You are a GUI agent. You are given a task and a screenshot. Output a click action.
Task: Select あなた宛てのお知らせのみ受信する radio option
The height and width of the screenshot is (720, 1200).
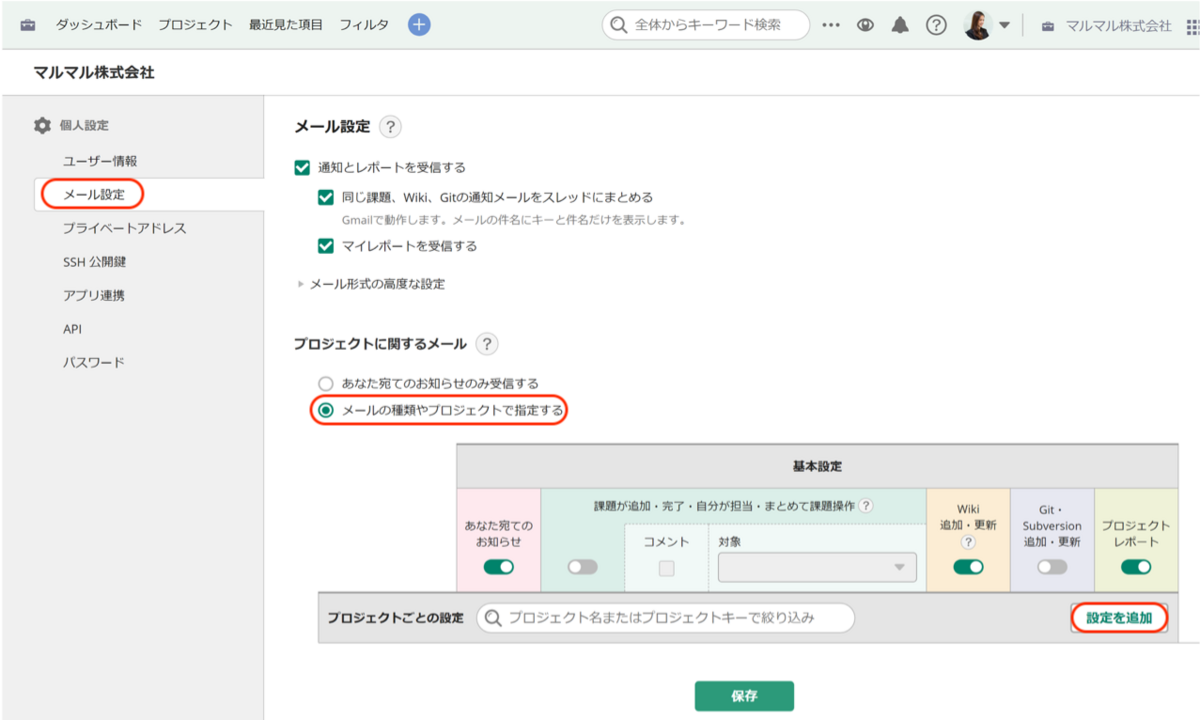(325, 383)
